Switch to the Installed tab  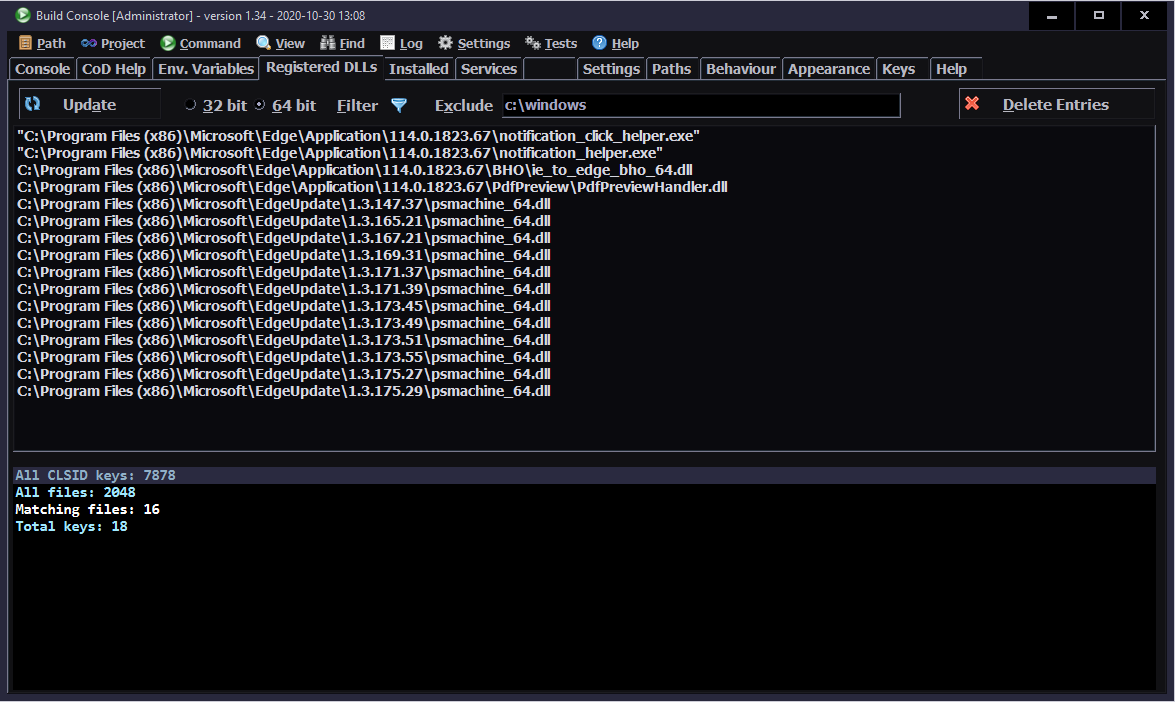[x=419, y=69]
